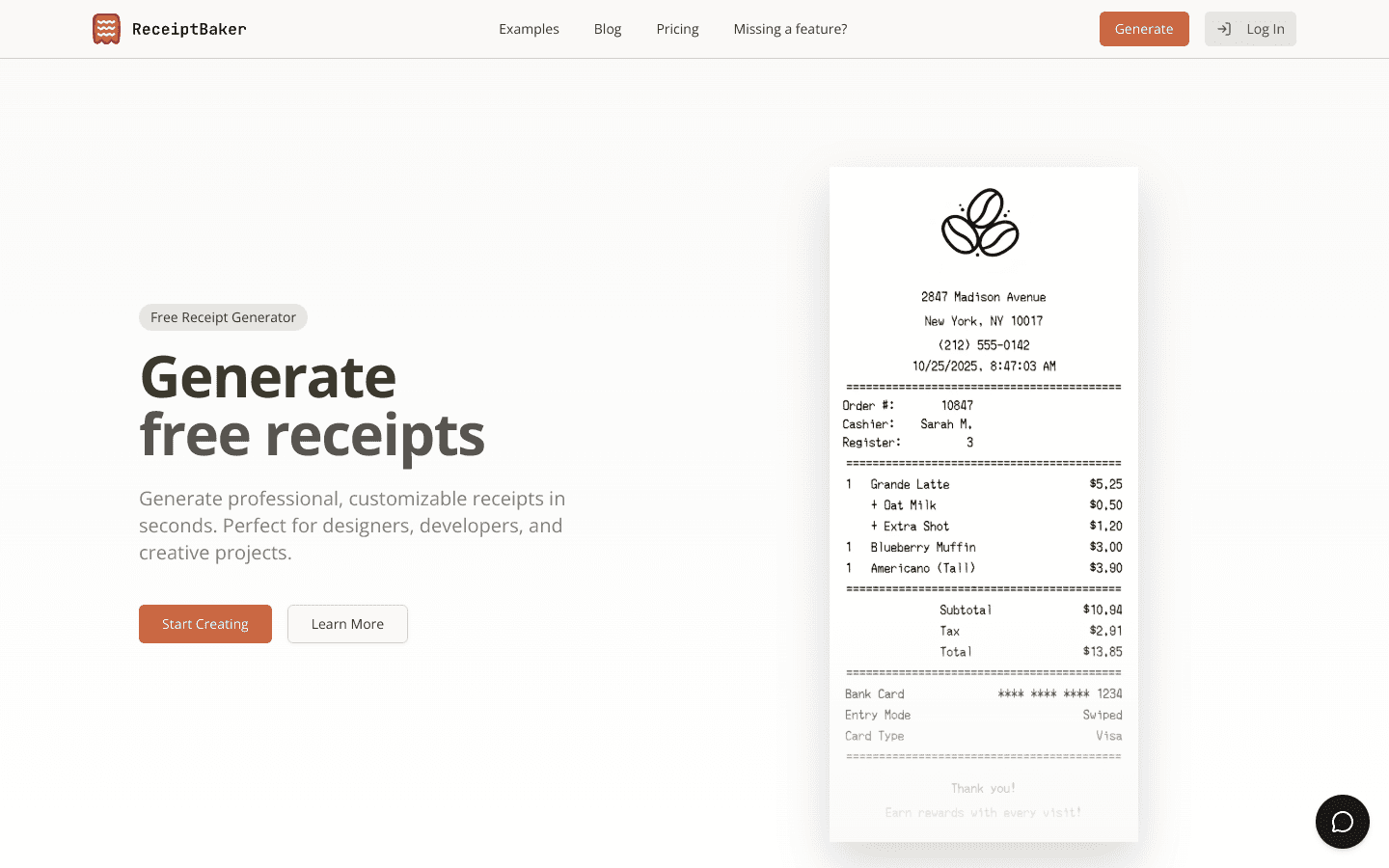Click the ReceiptBaker brand name
Image resolution: width=1389 pixels, height=868 pixels.
[189, 29]
